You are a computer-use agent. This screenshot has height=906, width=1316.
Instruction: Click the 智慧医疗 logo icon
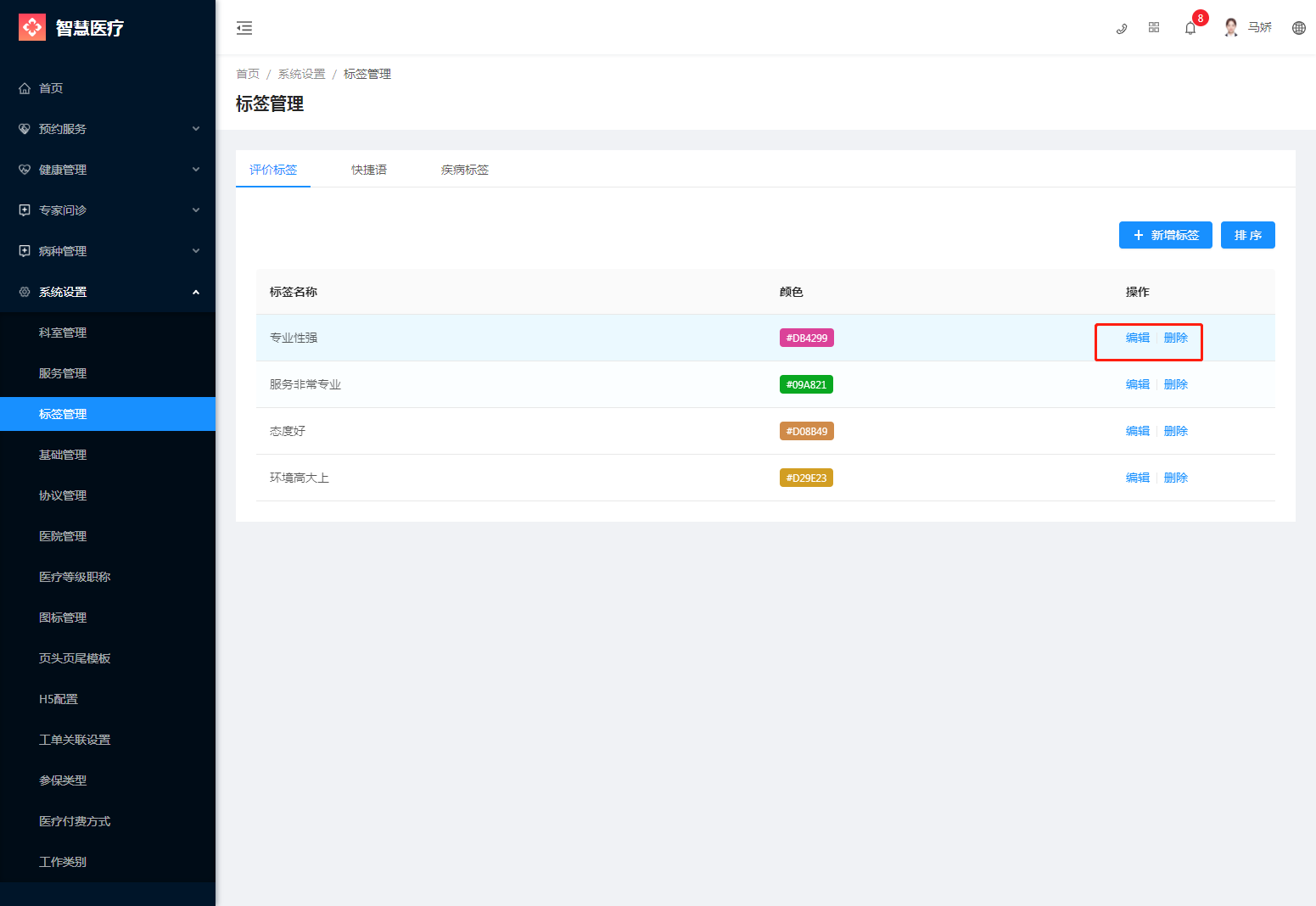pyautogui.click(x=32, y=27)
